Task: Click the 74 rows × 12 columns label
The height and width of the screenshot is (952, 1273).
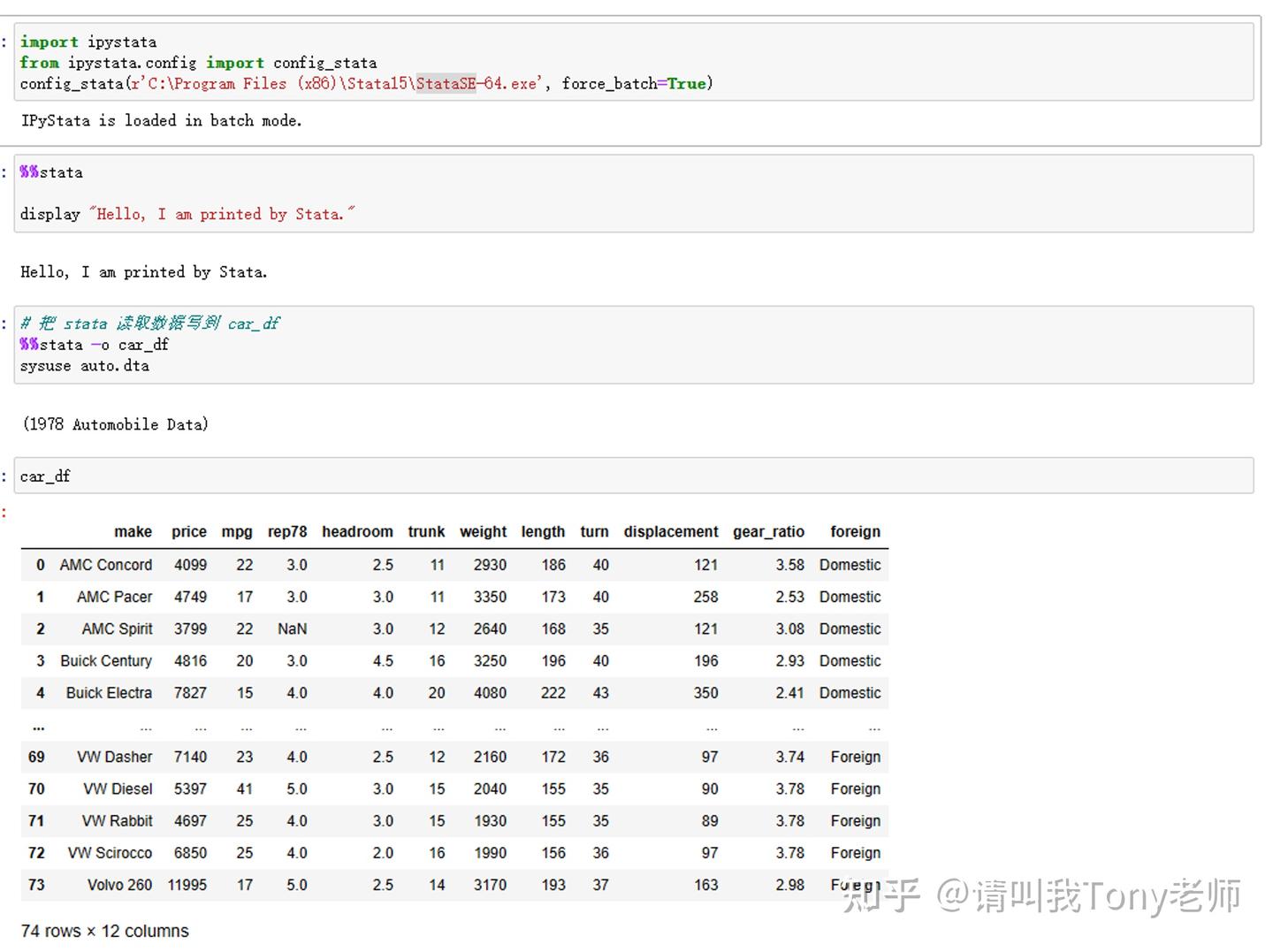Action: [103, 931]
